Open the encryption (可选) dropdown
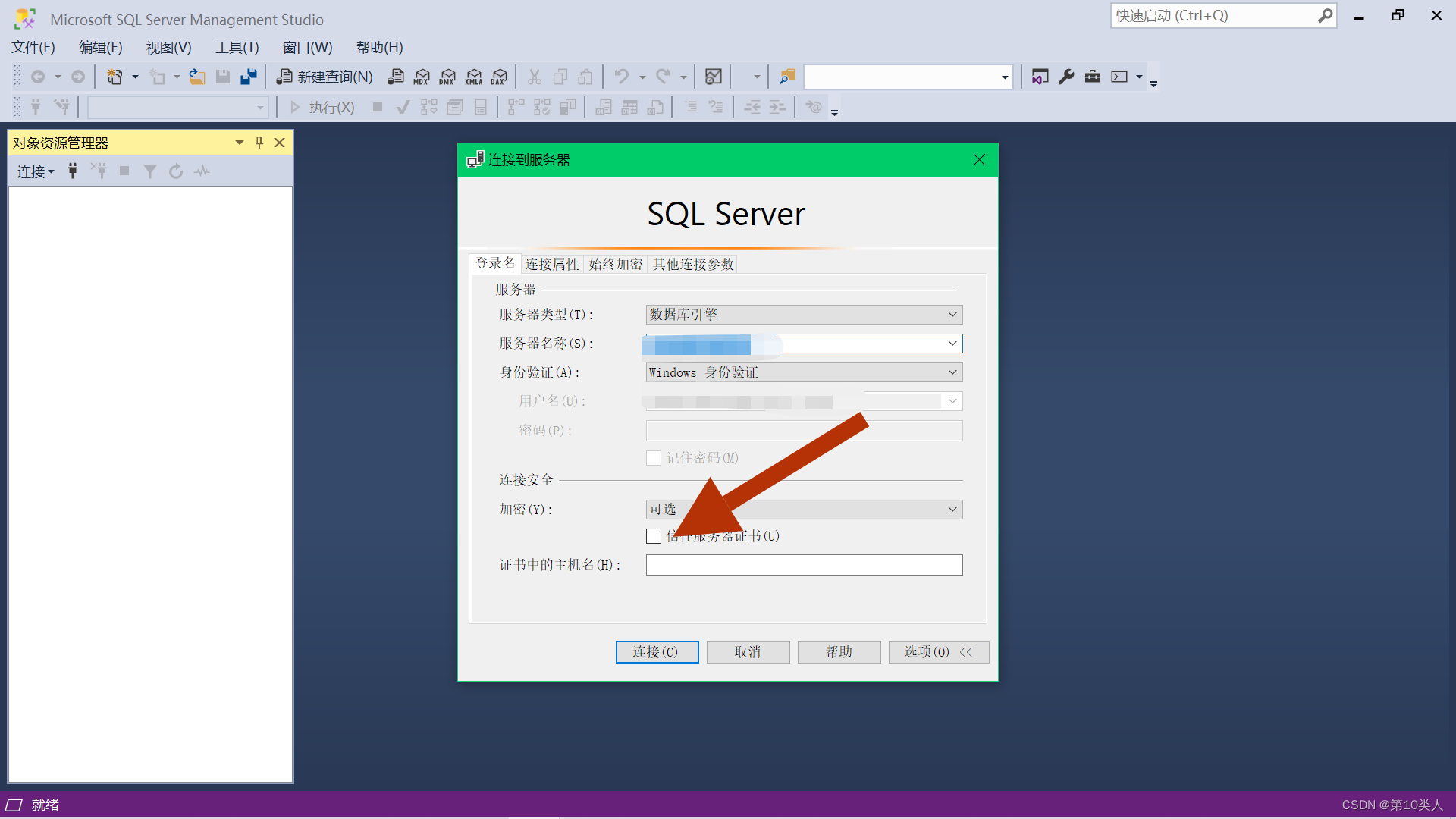This screenshot has height=819, width=1456. pos(952,510)
